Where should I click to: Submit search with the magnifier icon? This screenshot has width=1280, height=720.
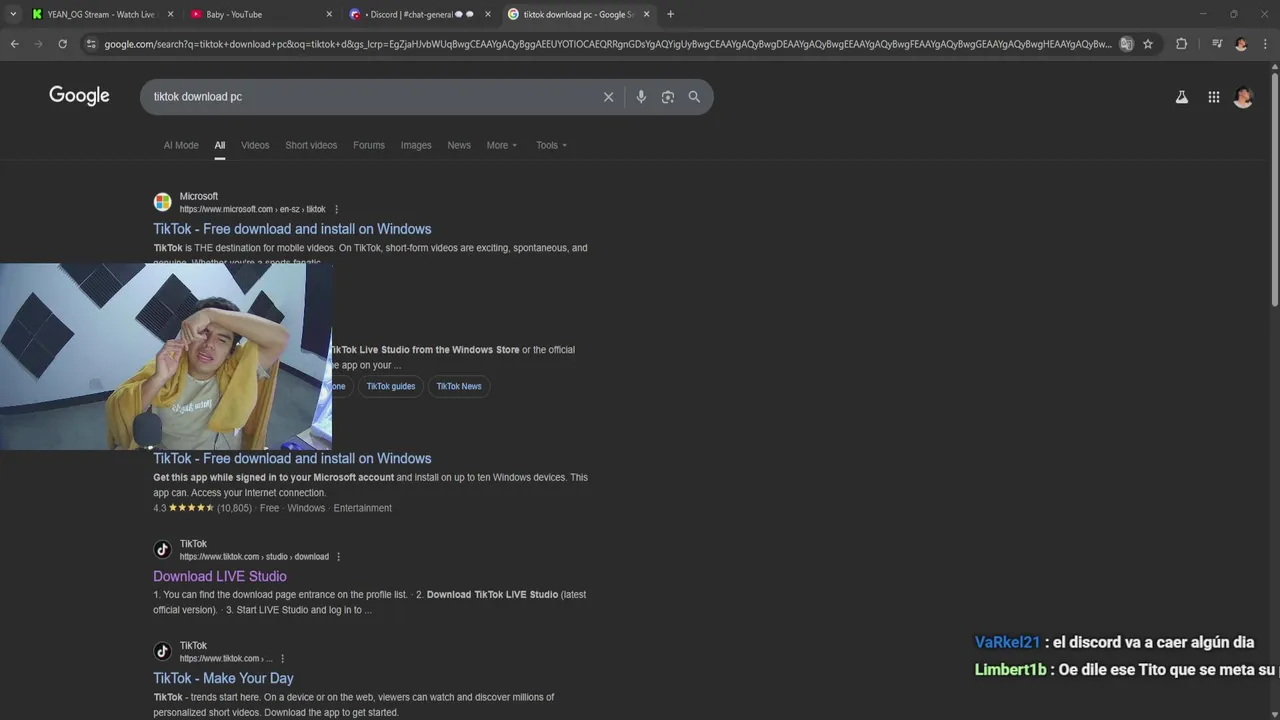[694, 97]
